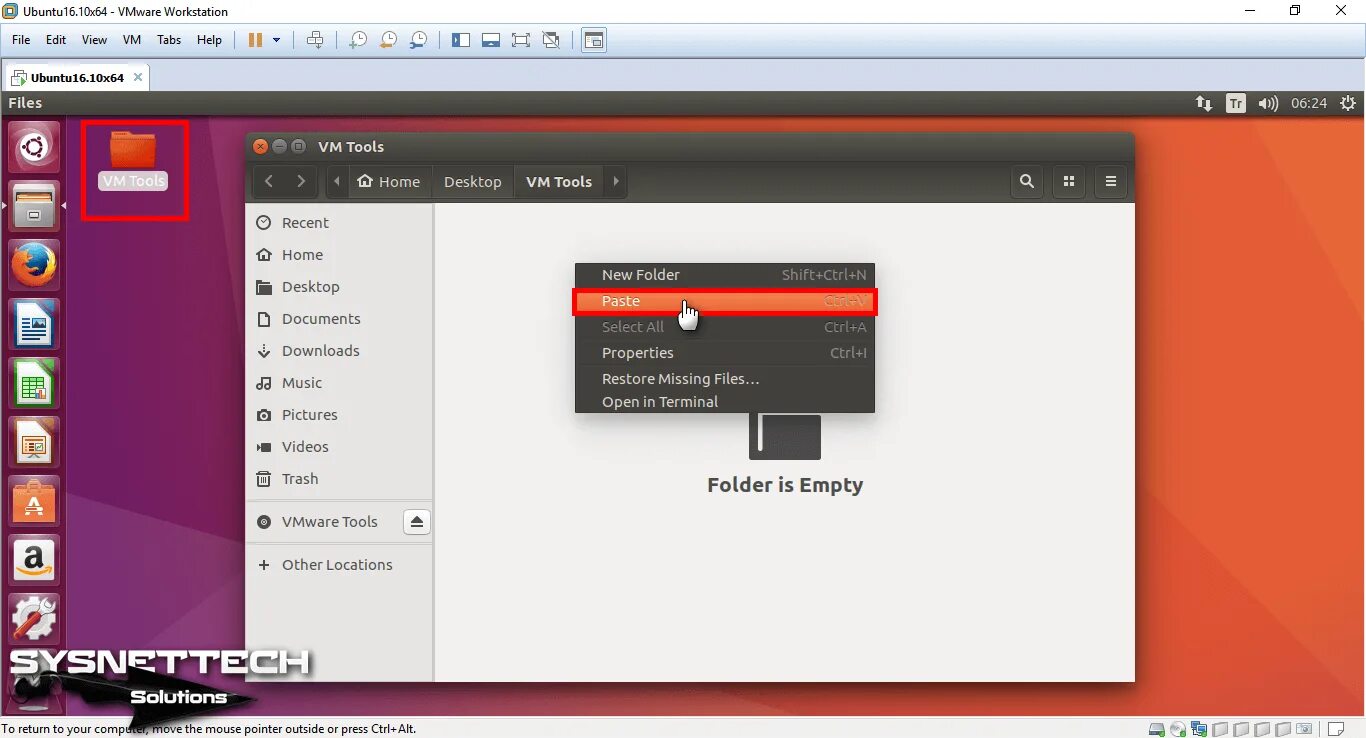The width and height of the screenshot is (1366, 738).
Task: Open Other Locations in the sidebar
Action: click(x=339, y=565)
